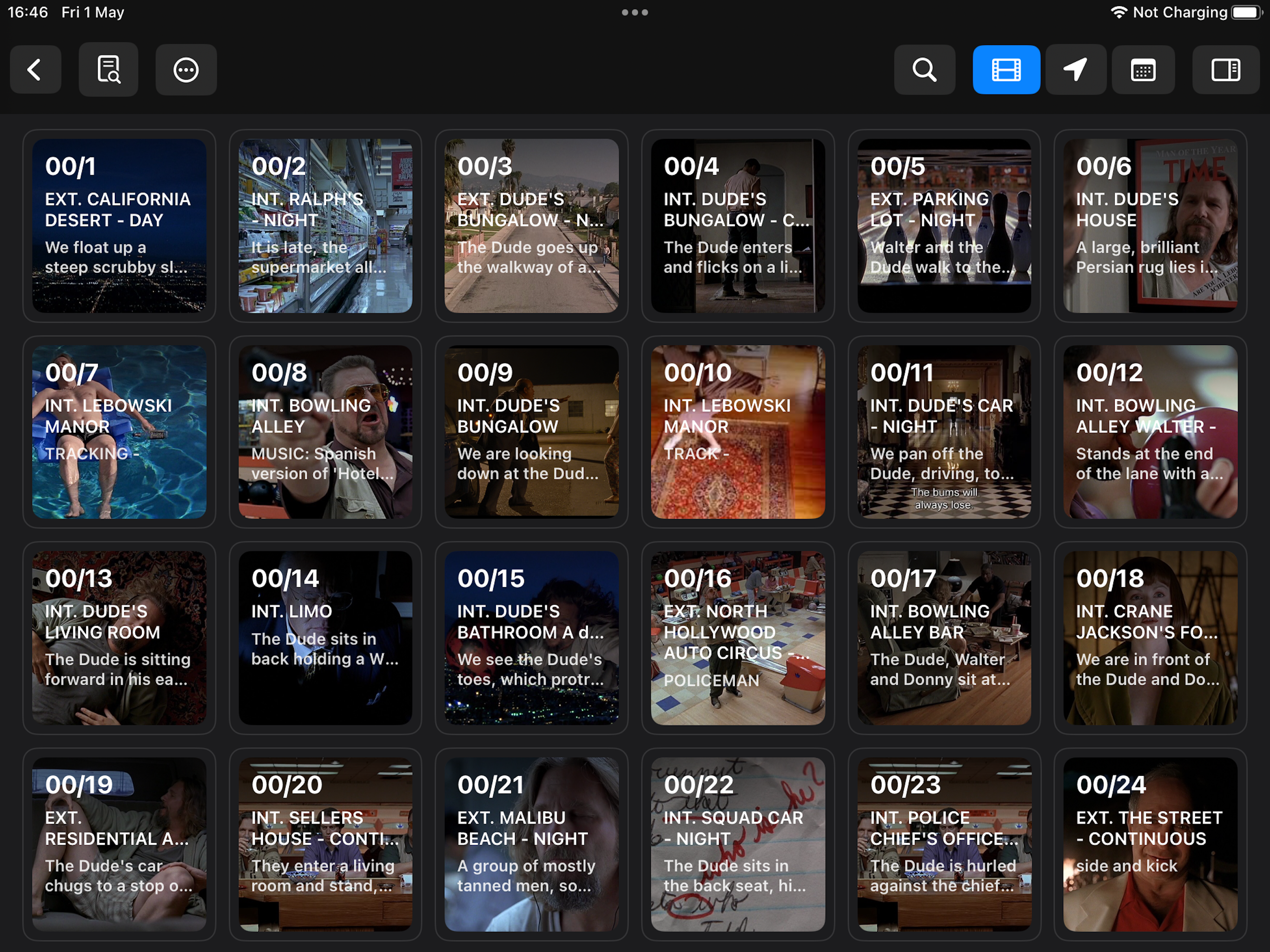Select scene 00/13 Dude's Living Room
Image resolution: width=1270 pixels, height=952 pixels.
pyautogui.click(x=119, y=638)
